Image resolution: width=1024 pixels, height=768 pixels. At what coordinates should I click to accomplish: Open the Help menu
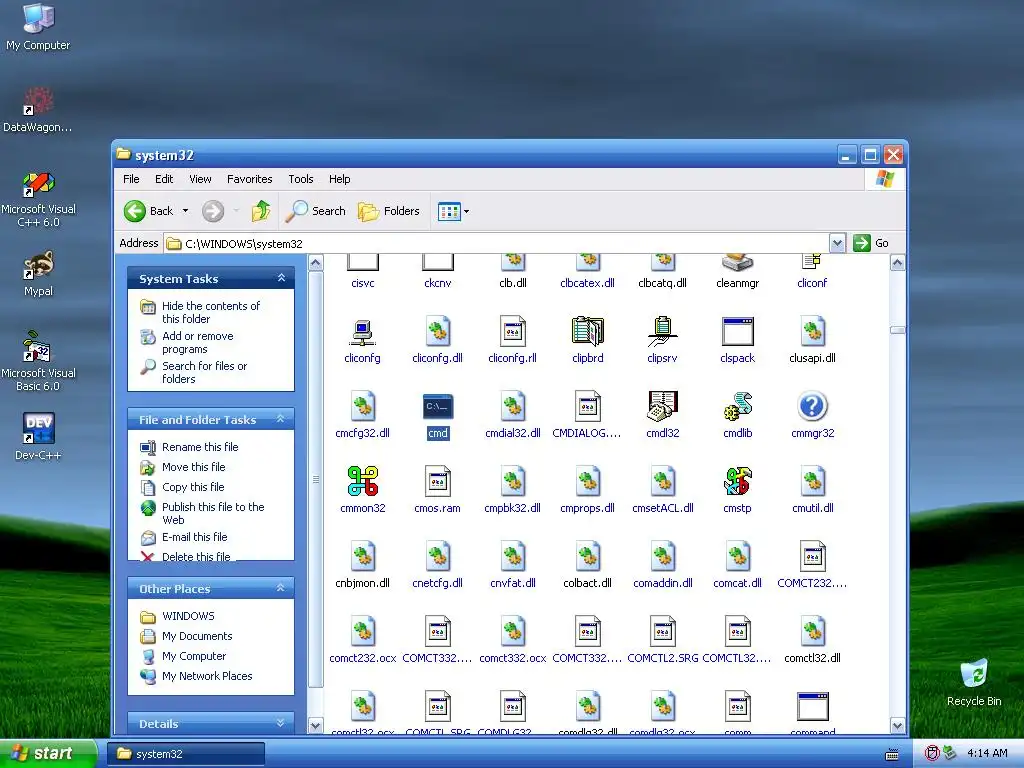click(x=340, y=179)
